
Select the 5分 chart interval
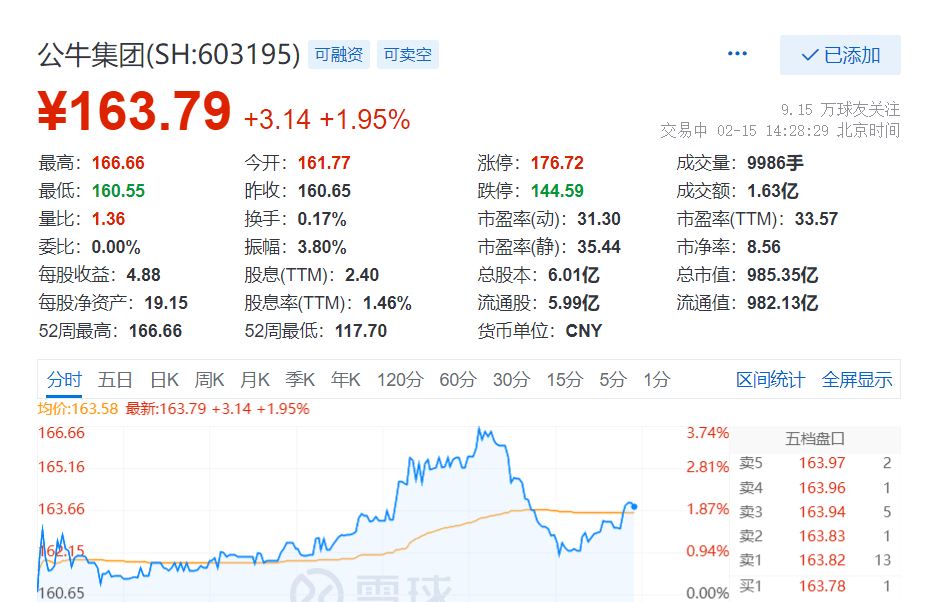coord(612,380)
